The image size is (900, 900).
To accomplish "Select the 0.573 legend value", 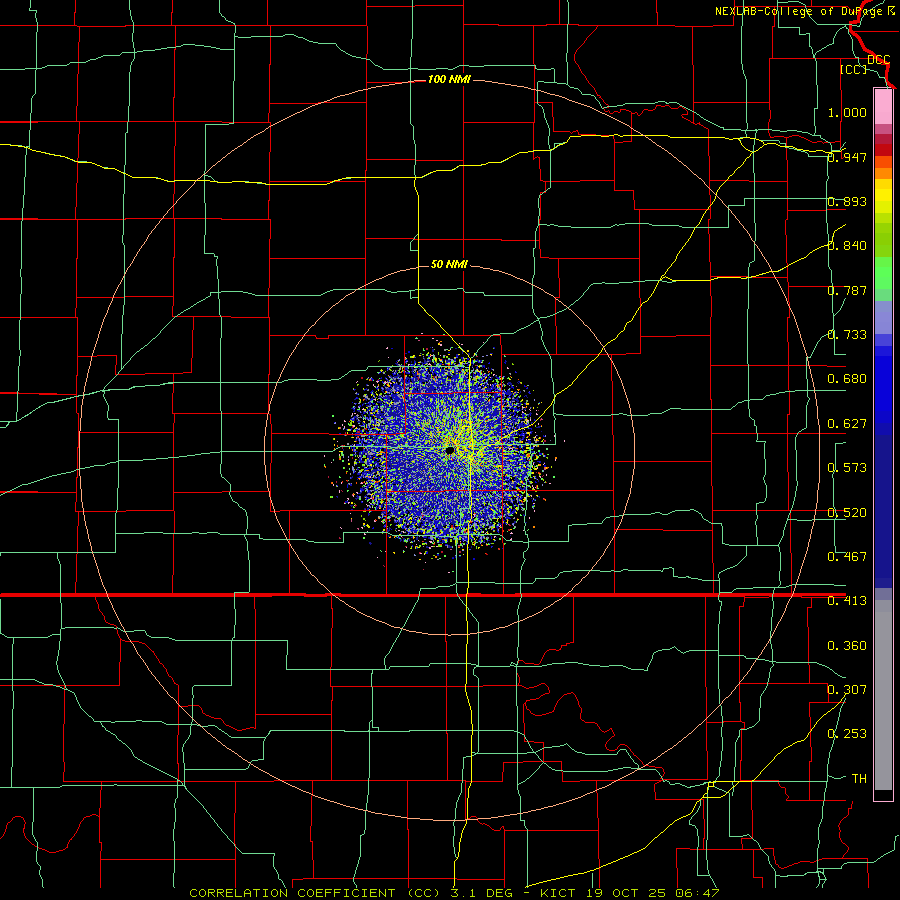I will (x=847, y=468).
